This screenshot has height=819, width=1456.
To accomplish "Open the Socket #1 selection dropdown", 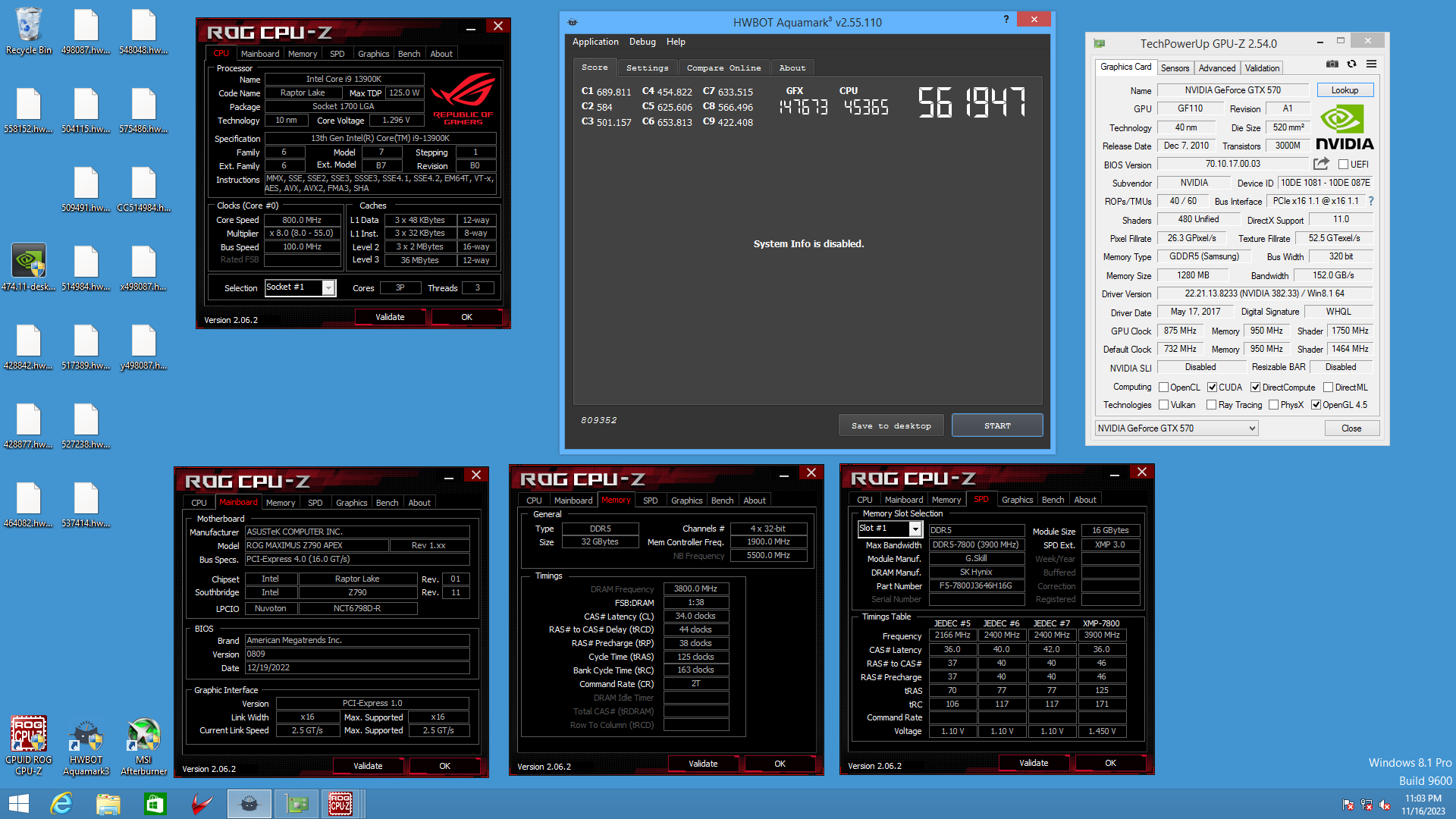I will click(x=300, y=287).
